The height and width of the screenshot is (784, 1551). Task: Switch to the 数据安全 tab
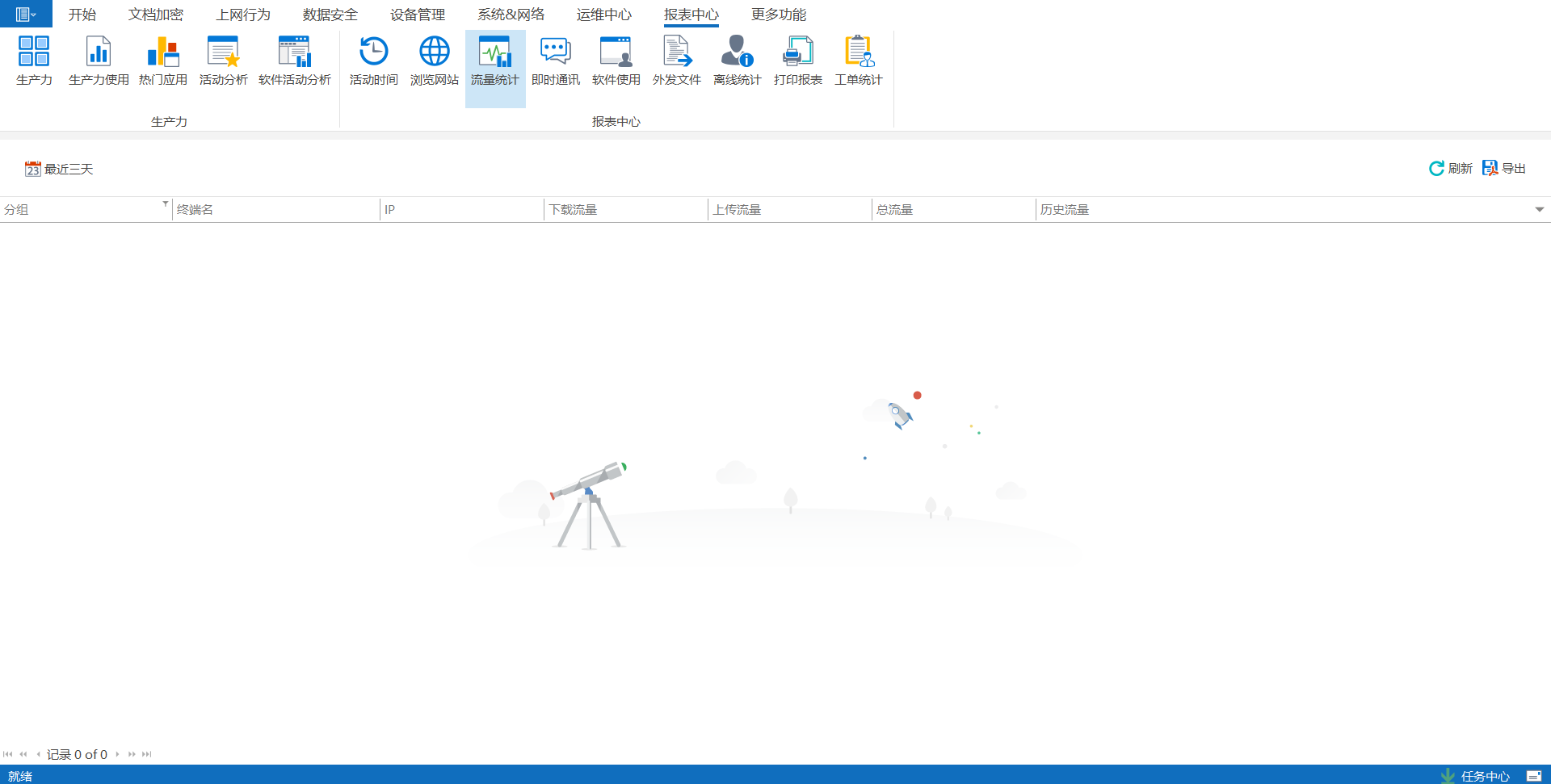tap(330, 15)
